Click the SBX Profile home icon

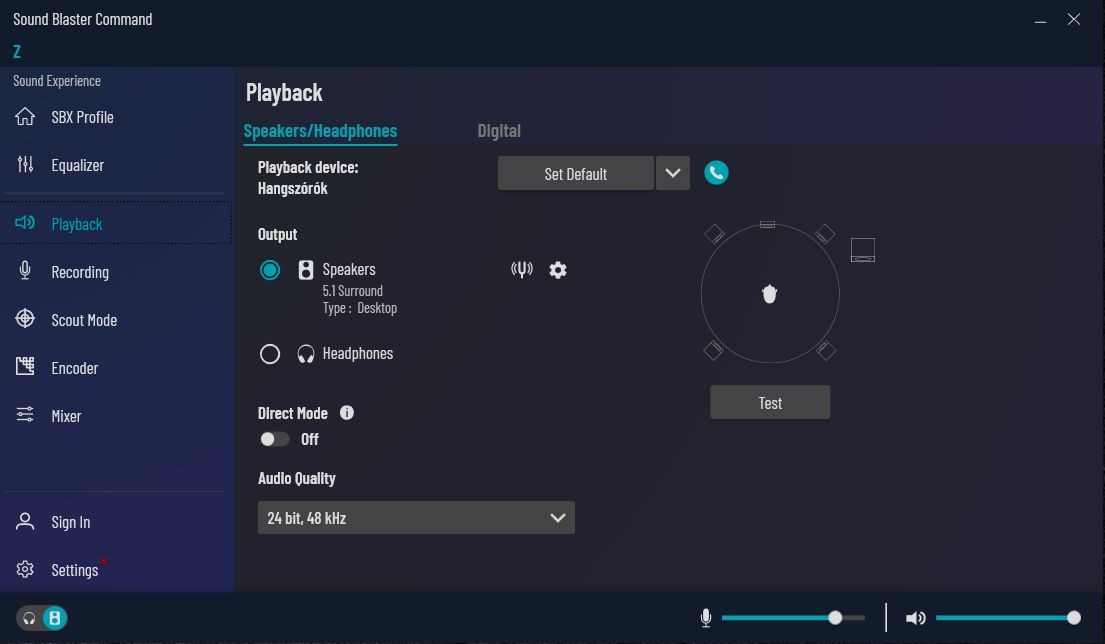pos(25,116)
